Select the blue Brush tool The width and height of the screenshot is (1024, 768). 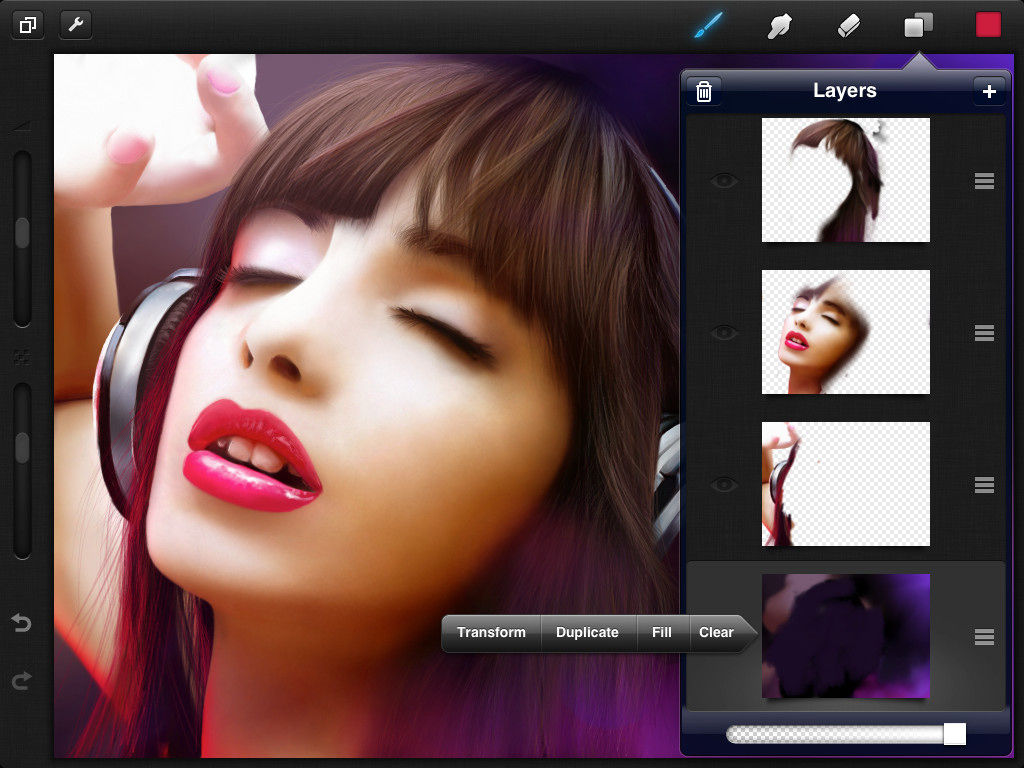[709, 25]
